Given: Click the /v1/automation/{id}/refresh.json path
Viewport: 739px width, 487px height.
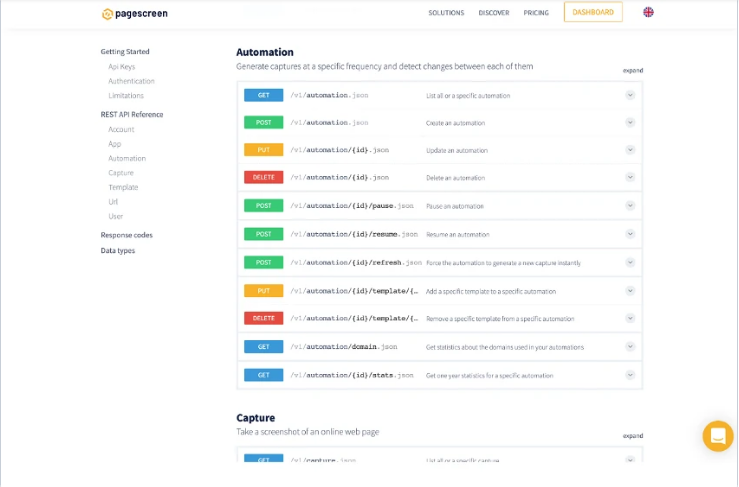Looking at the screenshot, I should 356,263.
